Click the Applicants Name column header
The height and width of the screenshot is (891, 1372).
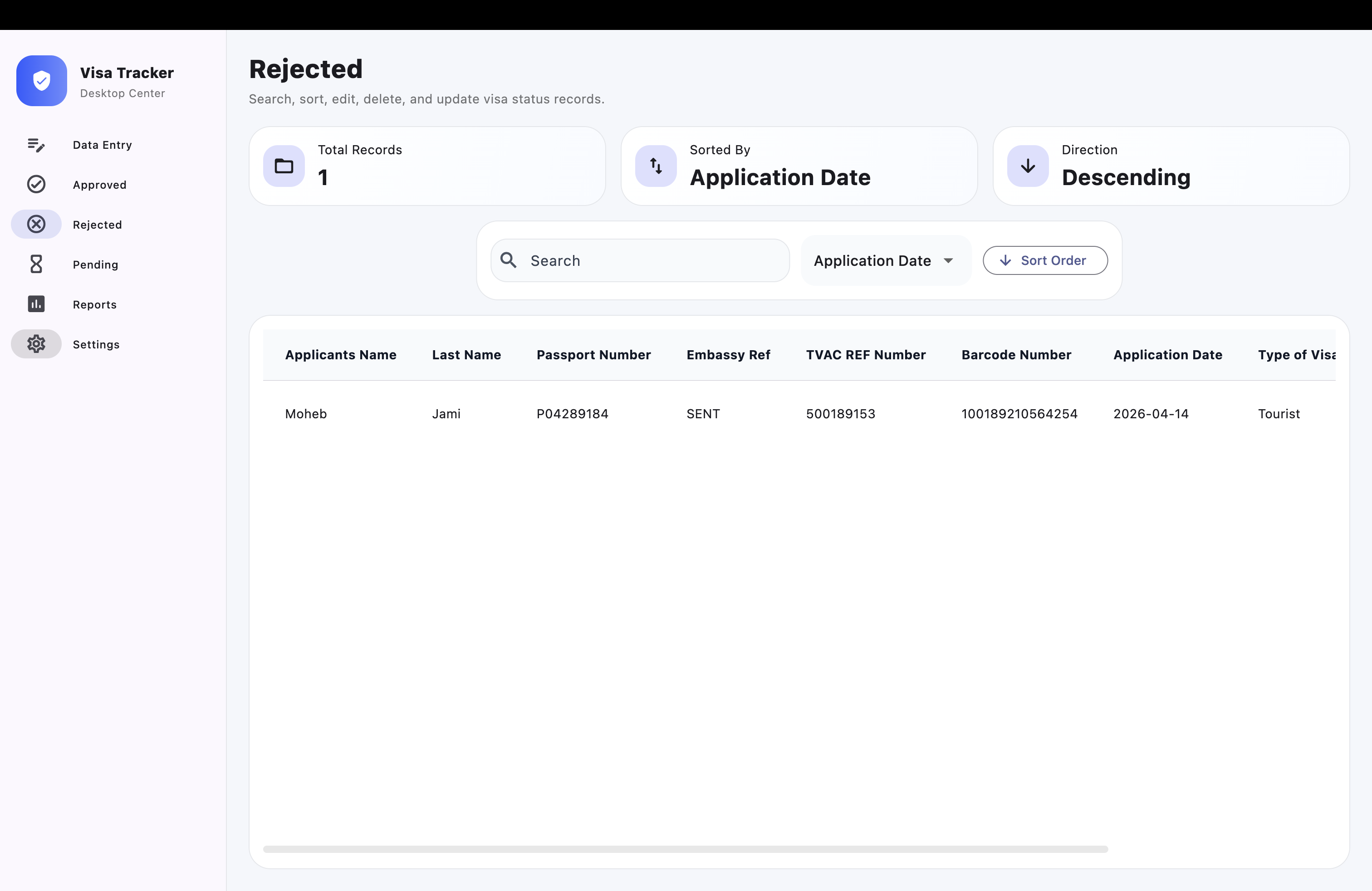(341, 355)
